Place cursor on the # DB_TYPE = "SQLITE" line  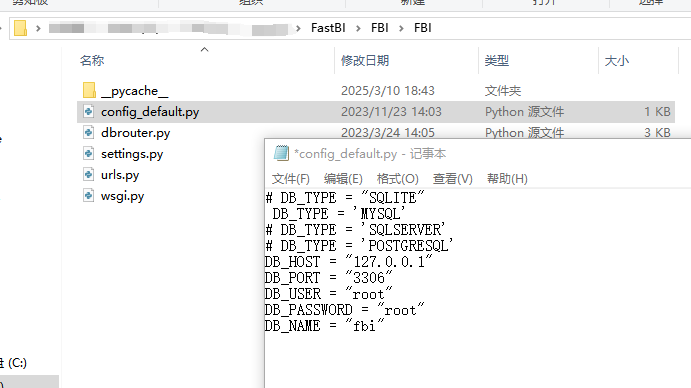pyautogui.click(x=345, y=198)
